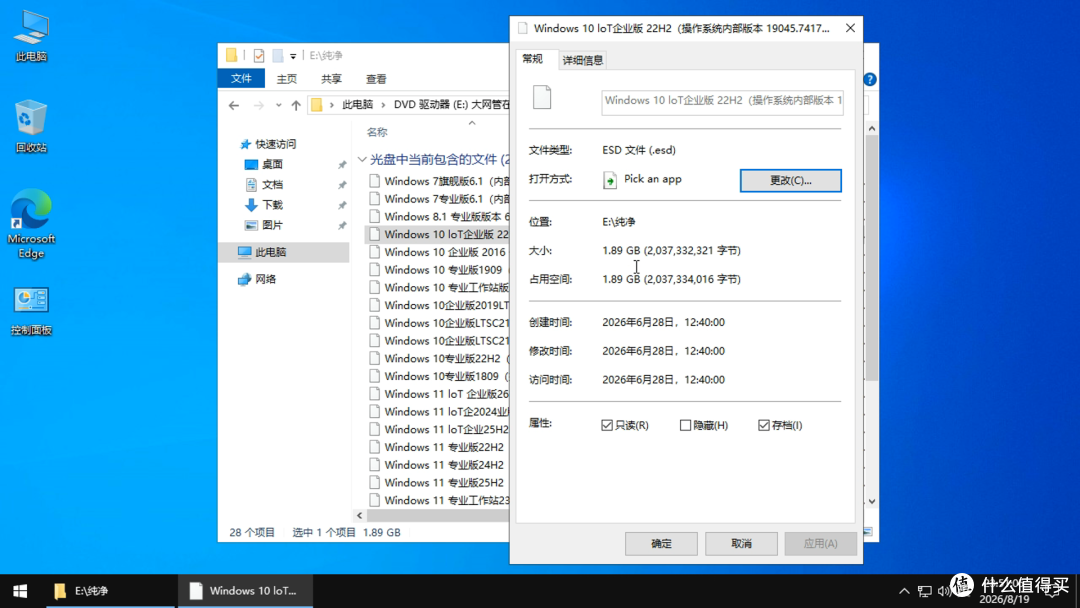Select 此电脑 in the navigation pane
The width and height of the screenshot is (1080, 608).
point(284,252)
